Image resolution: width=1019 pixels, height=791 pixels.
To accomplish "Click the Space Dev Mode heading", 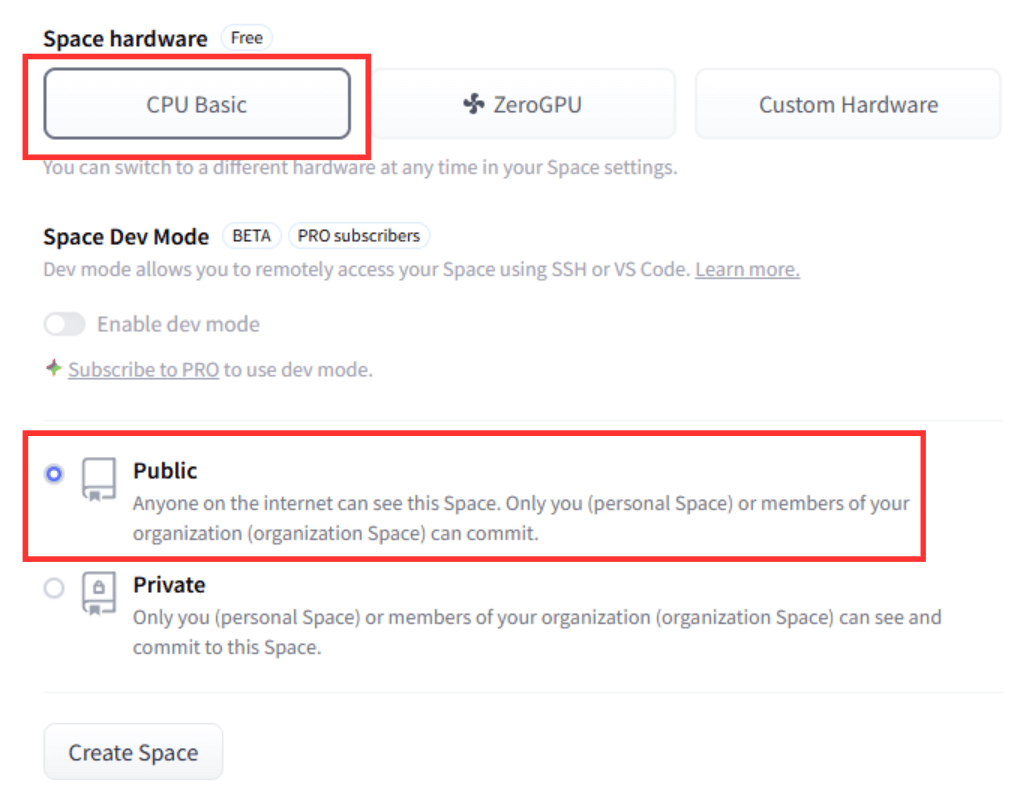I will click(x=126, y=237).
